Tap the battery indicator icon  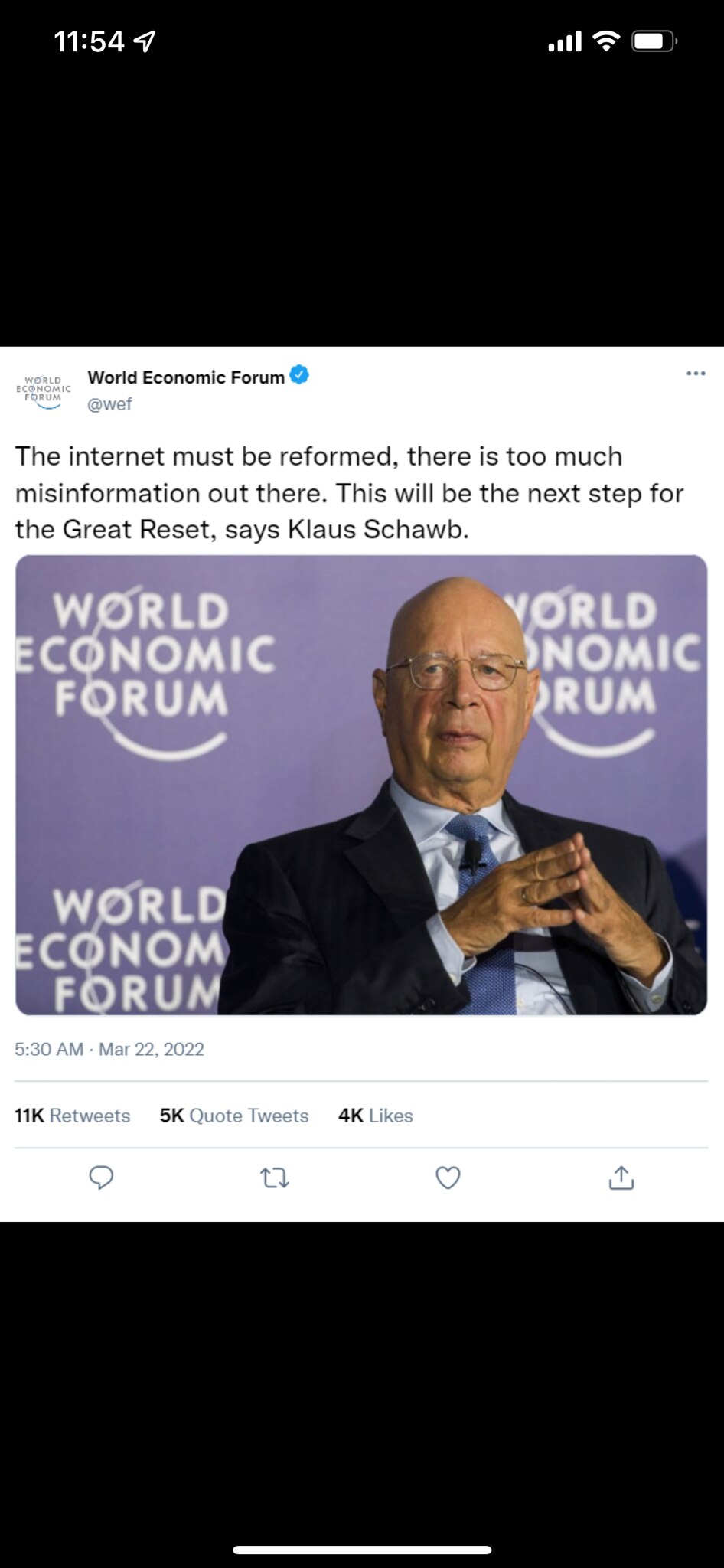coord(653,41)
